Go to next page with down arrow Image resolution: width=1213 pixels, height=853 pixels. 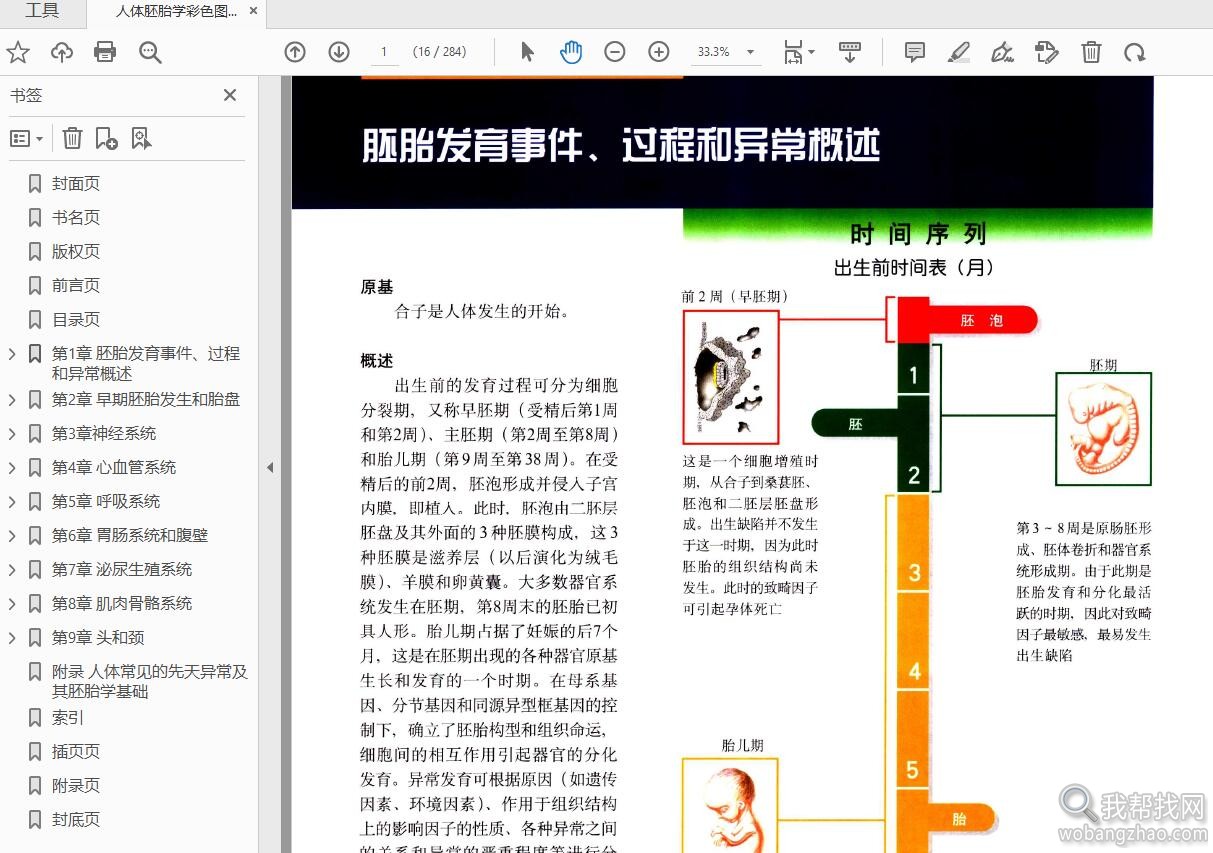pos(339,52)
